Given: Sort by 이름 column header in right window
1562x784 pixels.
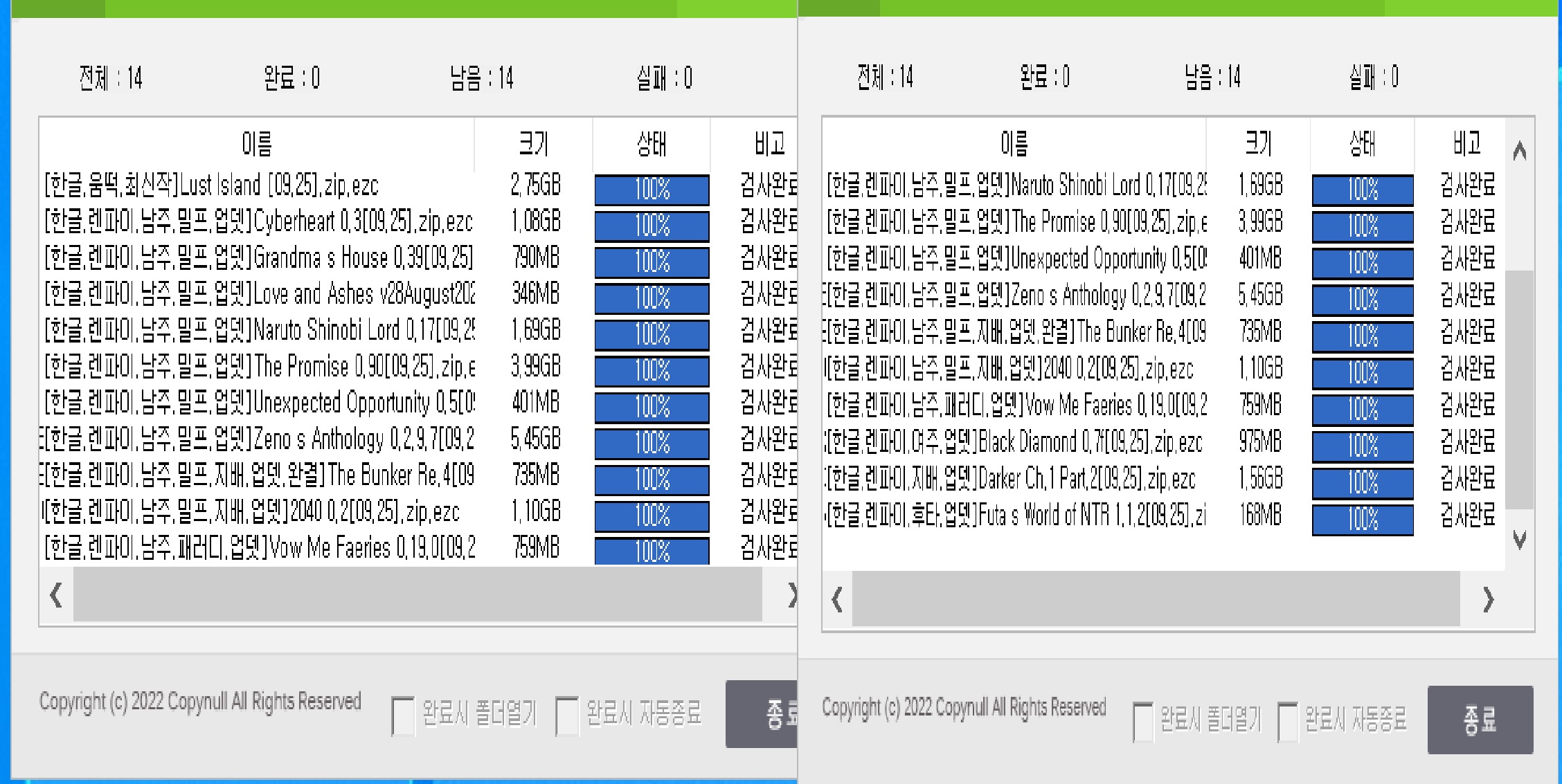Looking at the screenshot, I should [x=1014, y=143].
